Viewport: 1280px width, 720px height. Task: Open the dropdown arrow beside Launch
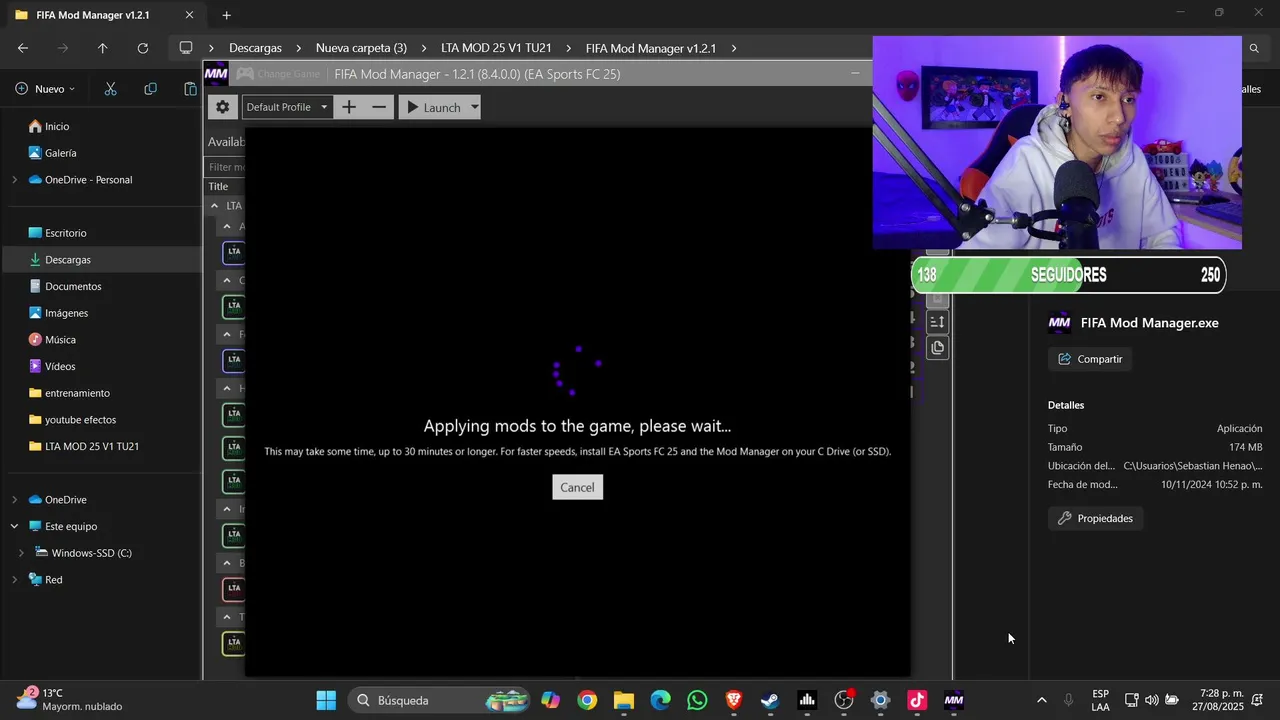(474, 107)
